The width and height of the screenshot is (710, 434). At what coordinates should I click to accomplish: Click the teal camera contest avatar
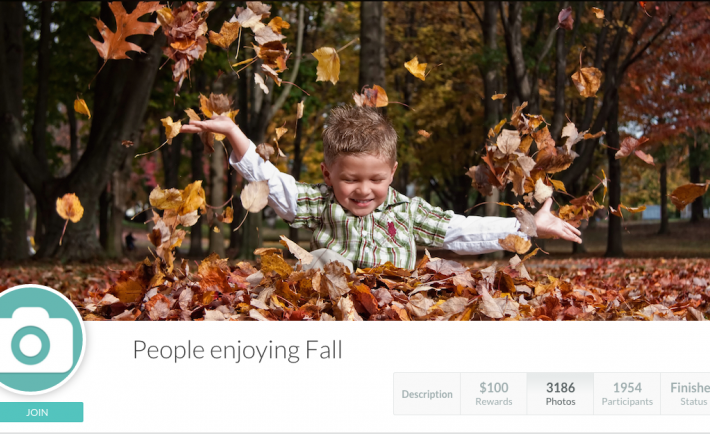(x=40, y=339)
